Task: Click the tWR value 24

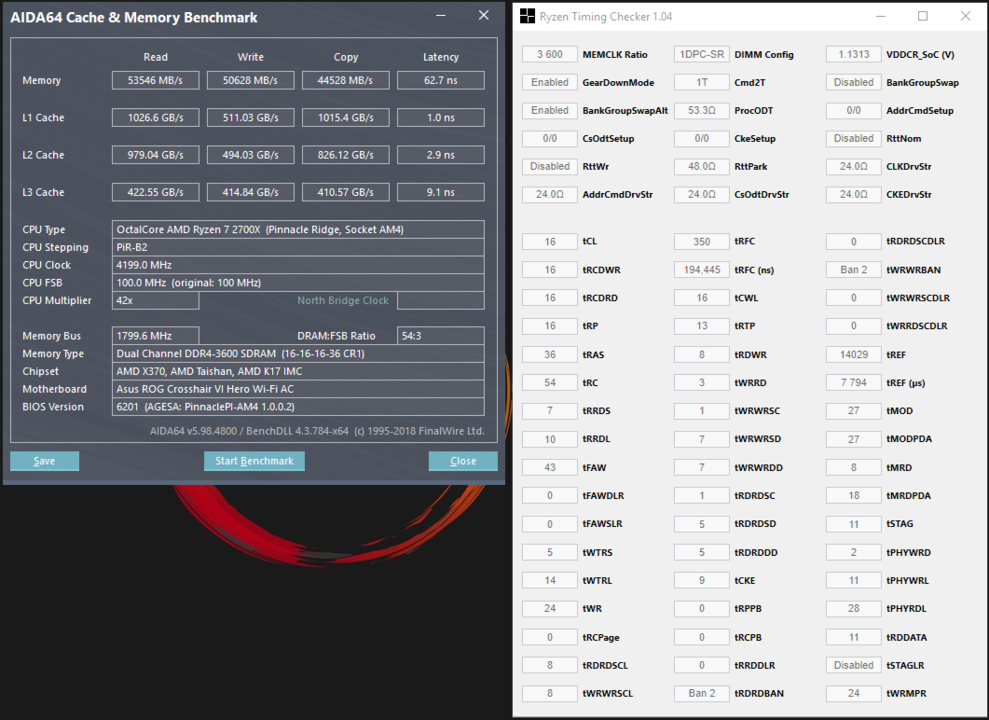Action: tap(550, 608)
